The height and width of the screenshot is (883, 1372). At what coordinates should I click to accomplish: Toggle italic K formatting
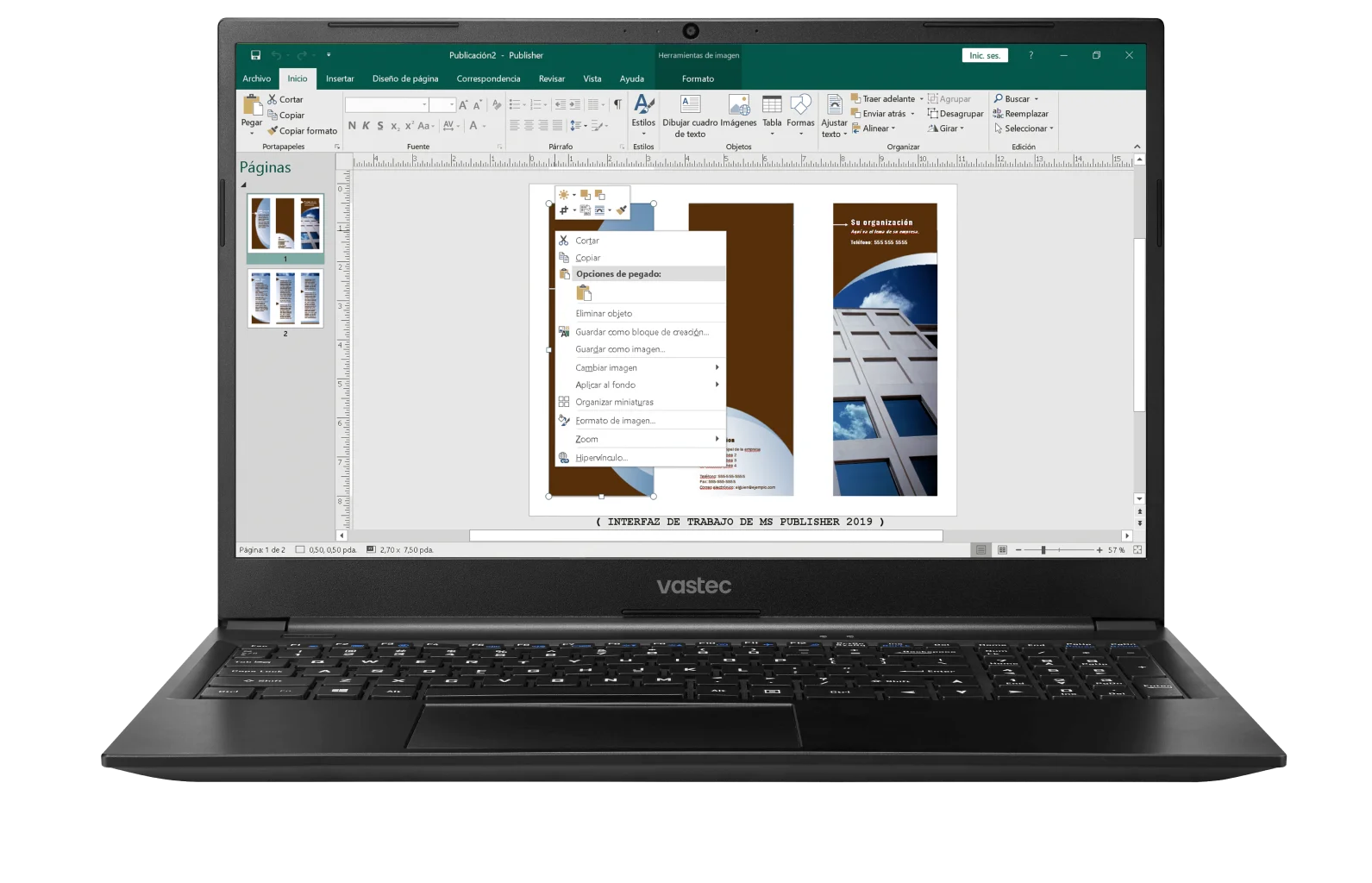pos(366,126)
